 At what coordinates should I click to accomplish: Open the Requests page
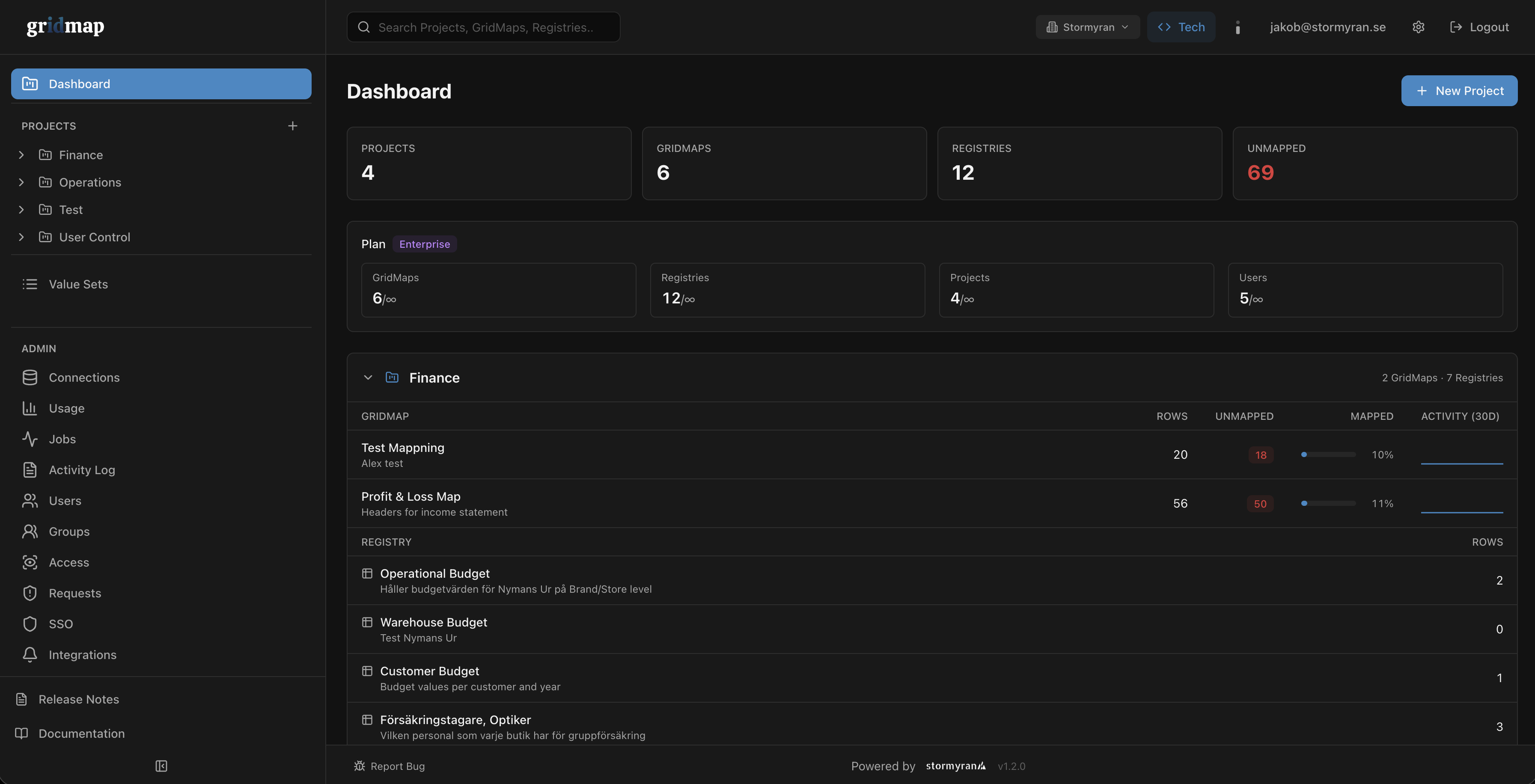click(161, 594)
